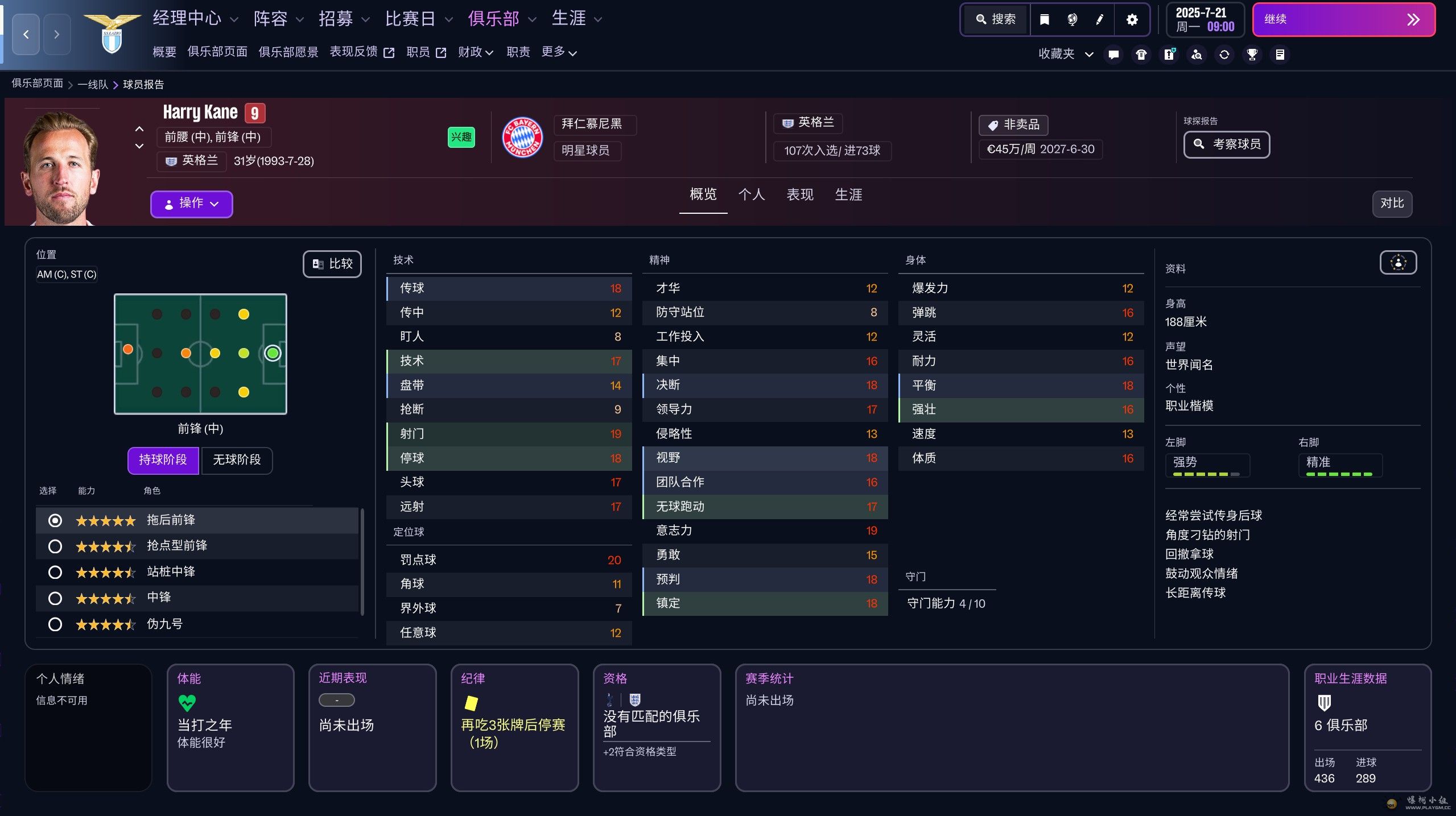The width and height of the screenshot is (1456, 816).
Task: Open the settings gear icon
Action: pos(1132,20)
